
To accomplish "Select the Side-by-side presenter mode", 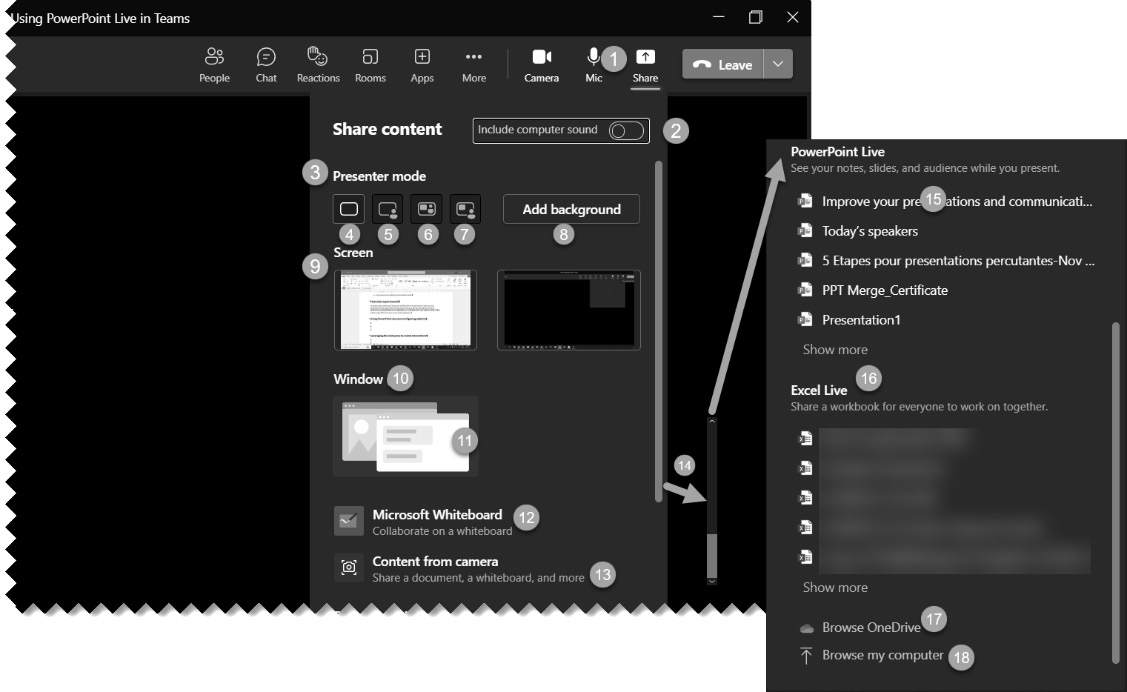I will [426, 209].
